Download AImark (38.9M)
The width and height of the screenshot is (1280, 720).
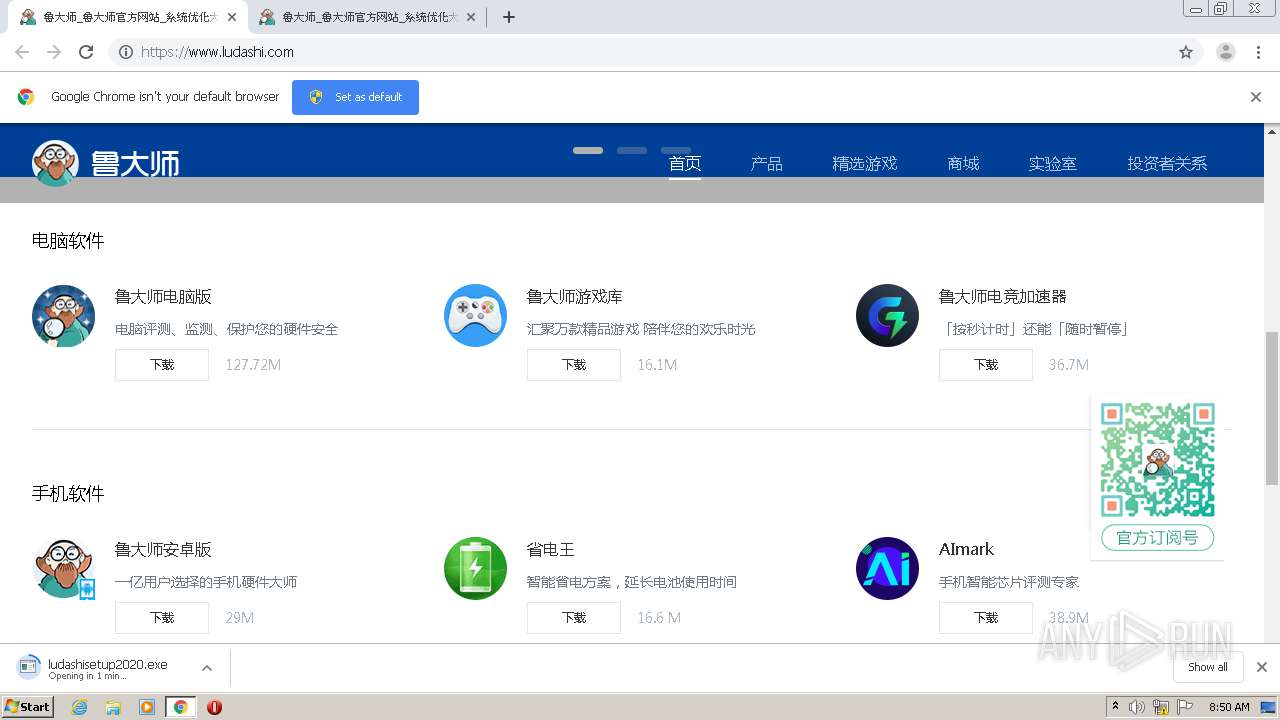coord(986,618)
